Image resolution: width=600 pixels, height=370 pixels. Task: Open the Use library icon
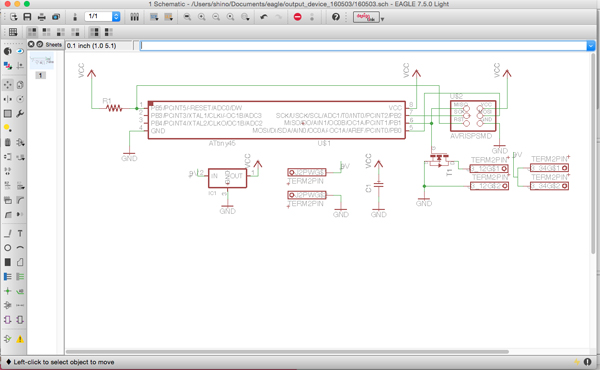pyautogui.click(x=134, y=17)
